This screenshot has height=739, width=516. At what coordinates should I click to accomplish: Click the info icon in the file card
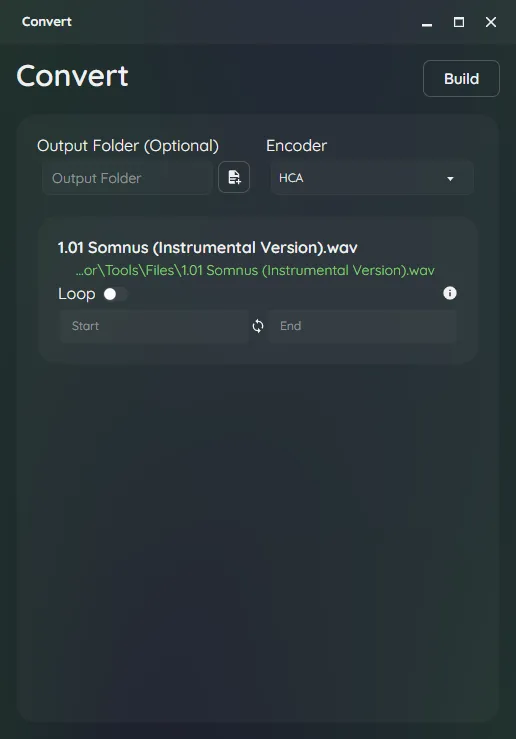tap(450, 293)
